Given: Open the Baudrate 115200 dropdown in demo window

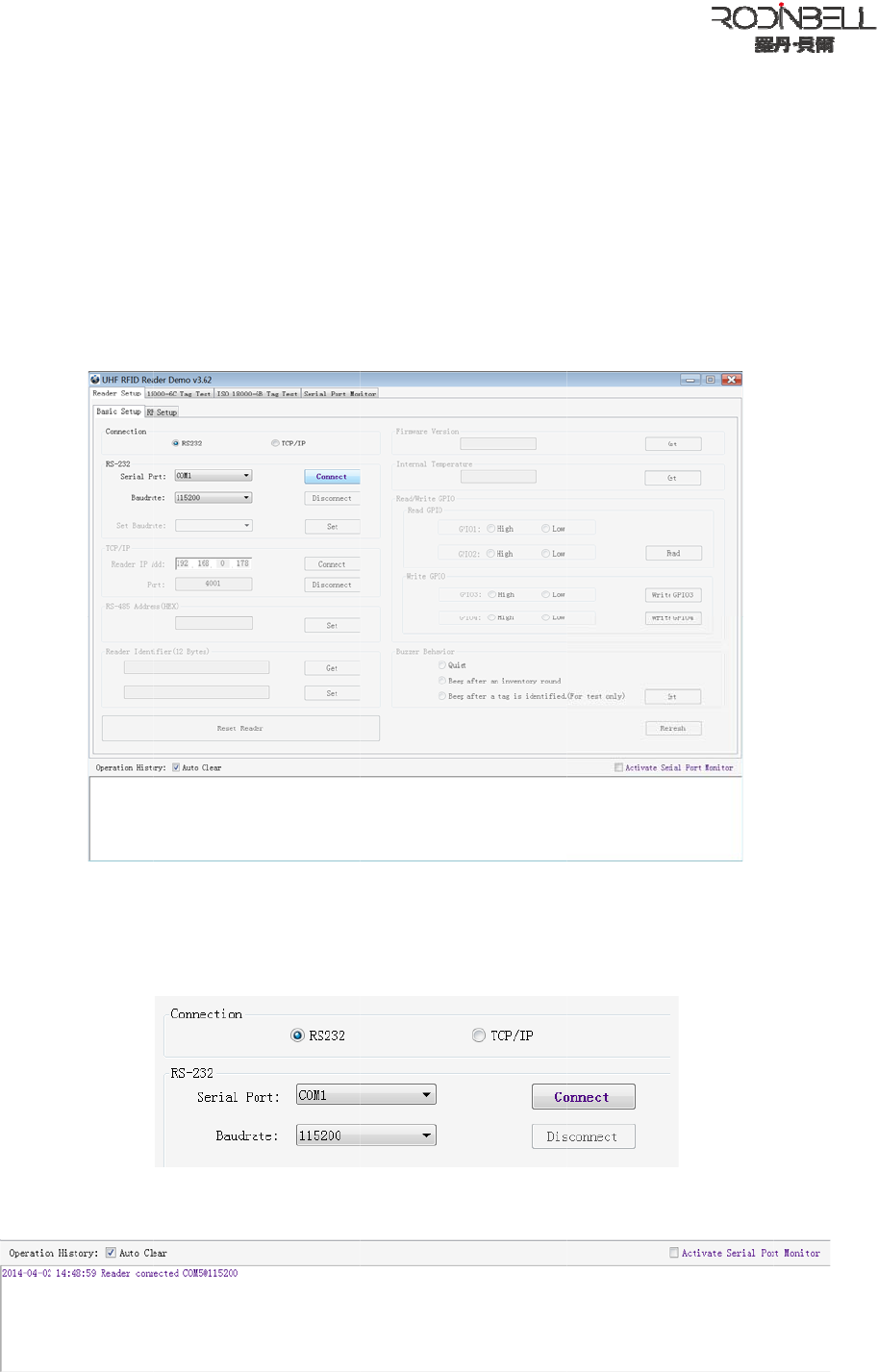Looking at the screenshot, I should click(213, 498).
